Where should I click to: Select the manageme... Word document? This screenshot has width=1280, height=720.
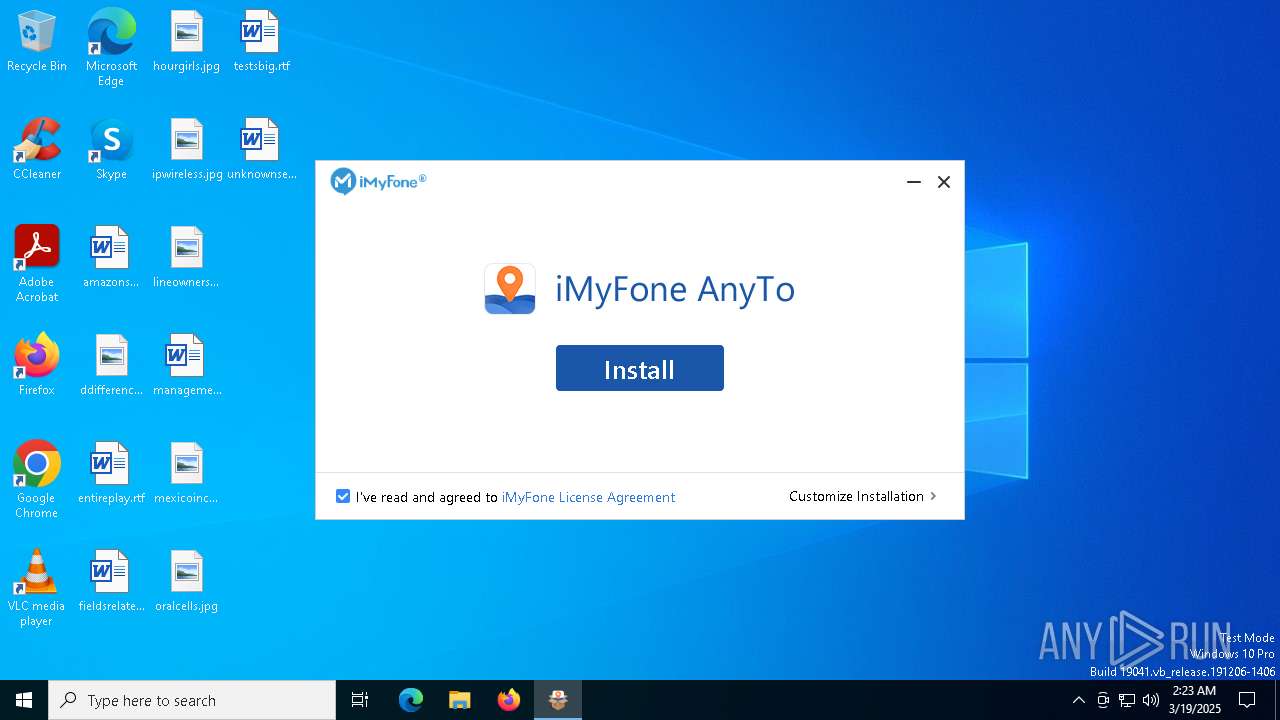(x=187, y=366)
